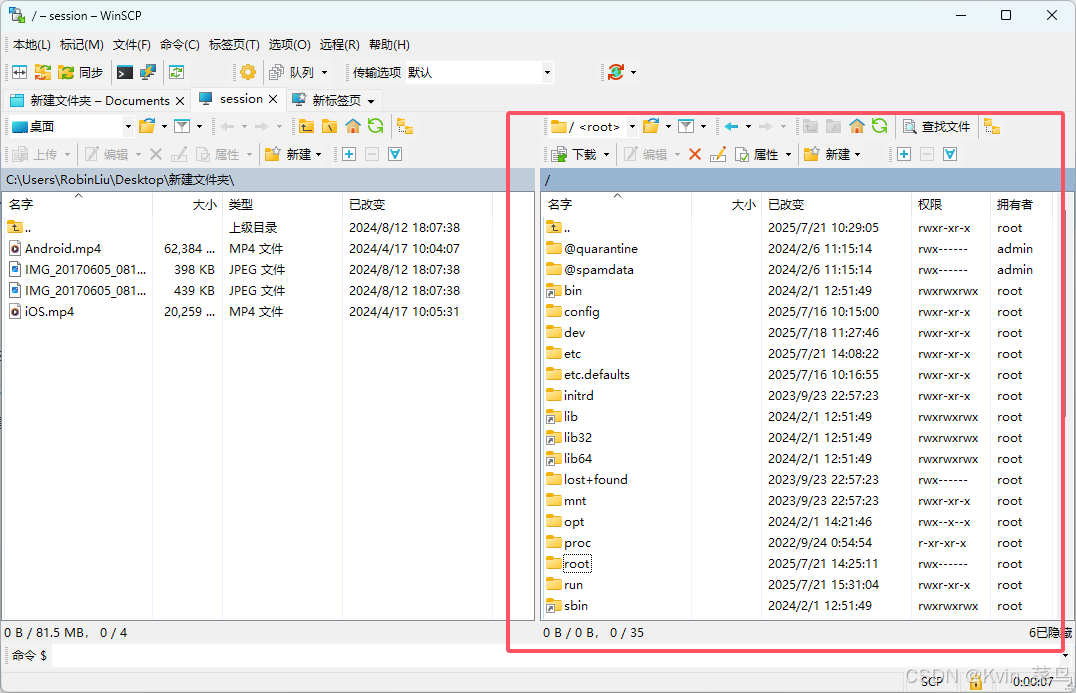Expand remote panel 新建 dropdown arrow

858,154
